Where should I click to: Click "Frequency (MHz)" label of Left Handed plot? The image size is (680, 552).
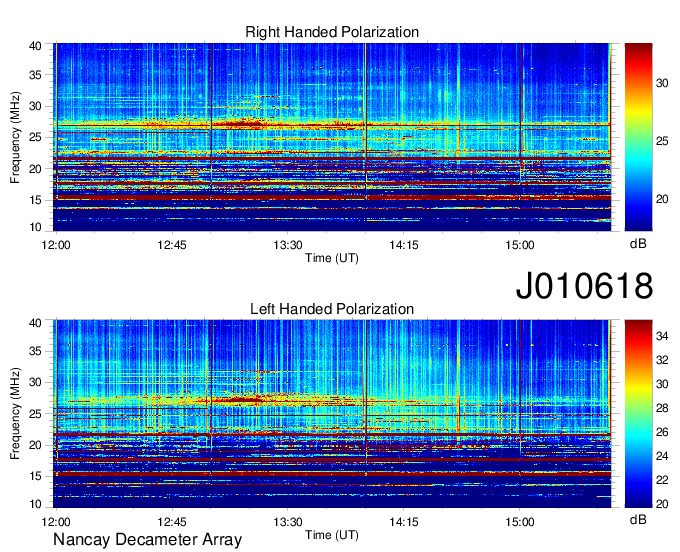(x=15, y=414)
